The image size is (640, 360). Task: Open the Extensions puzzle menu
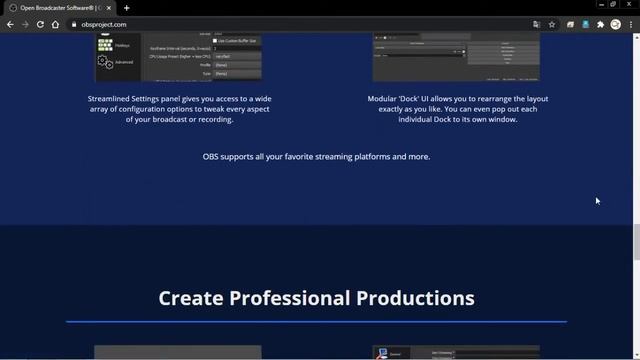(600, 24)
